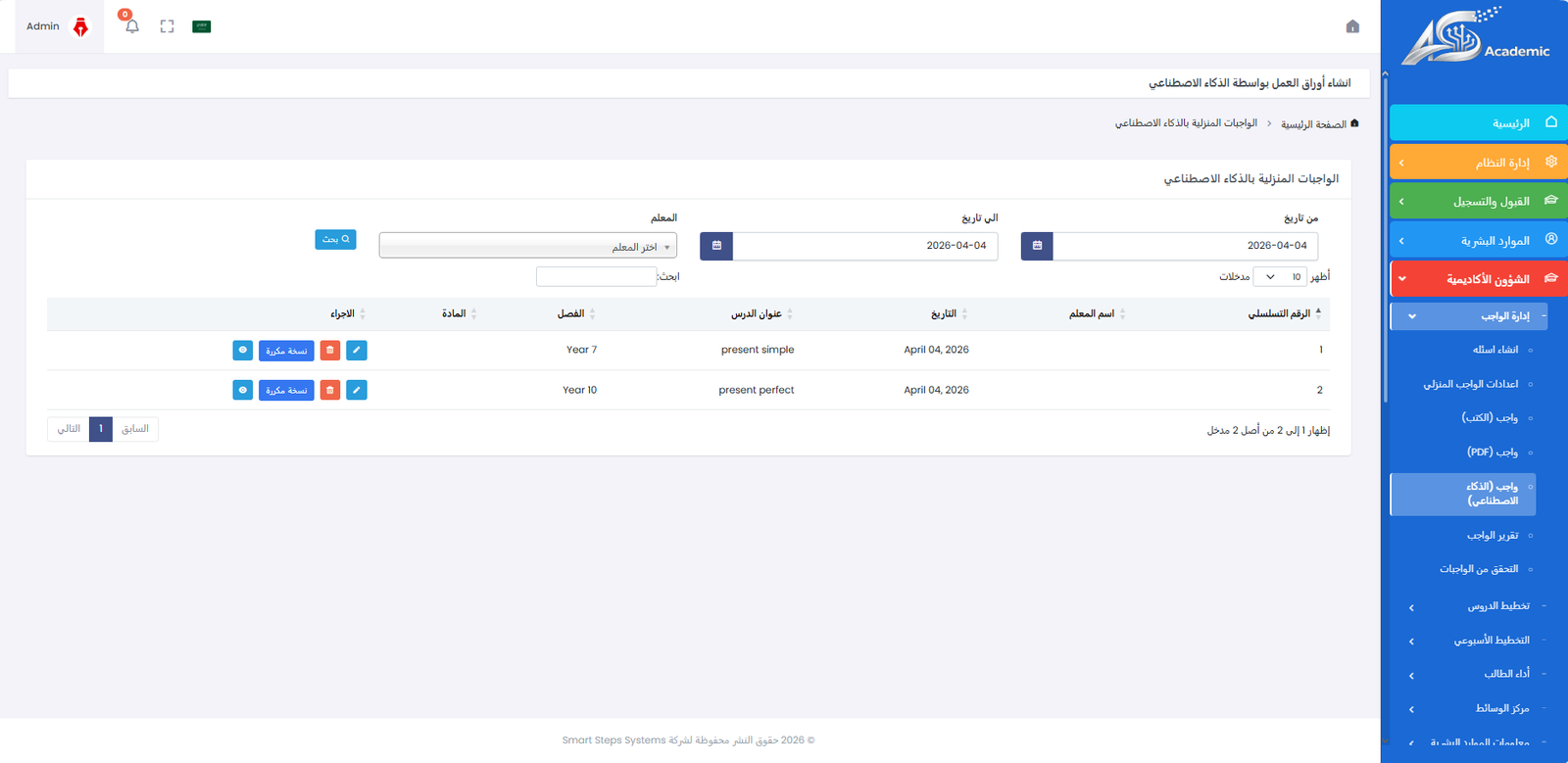
Task: Focus the ابحث table search box
Action: pos(596,277)
